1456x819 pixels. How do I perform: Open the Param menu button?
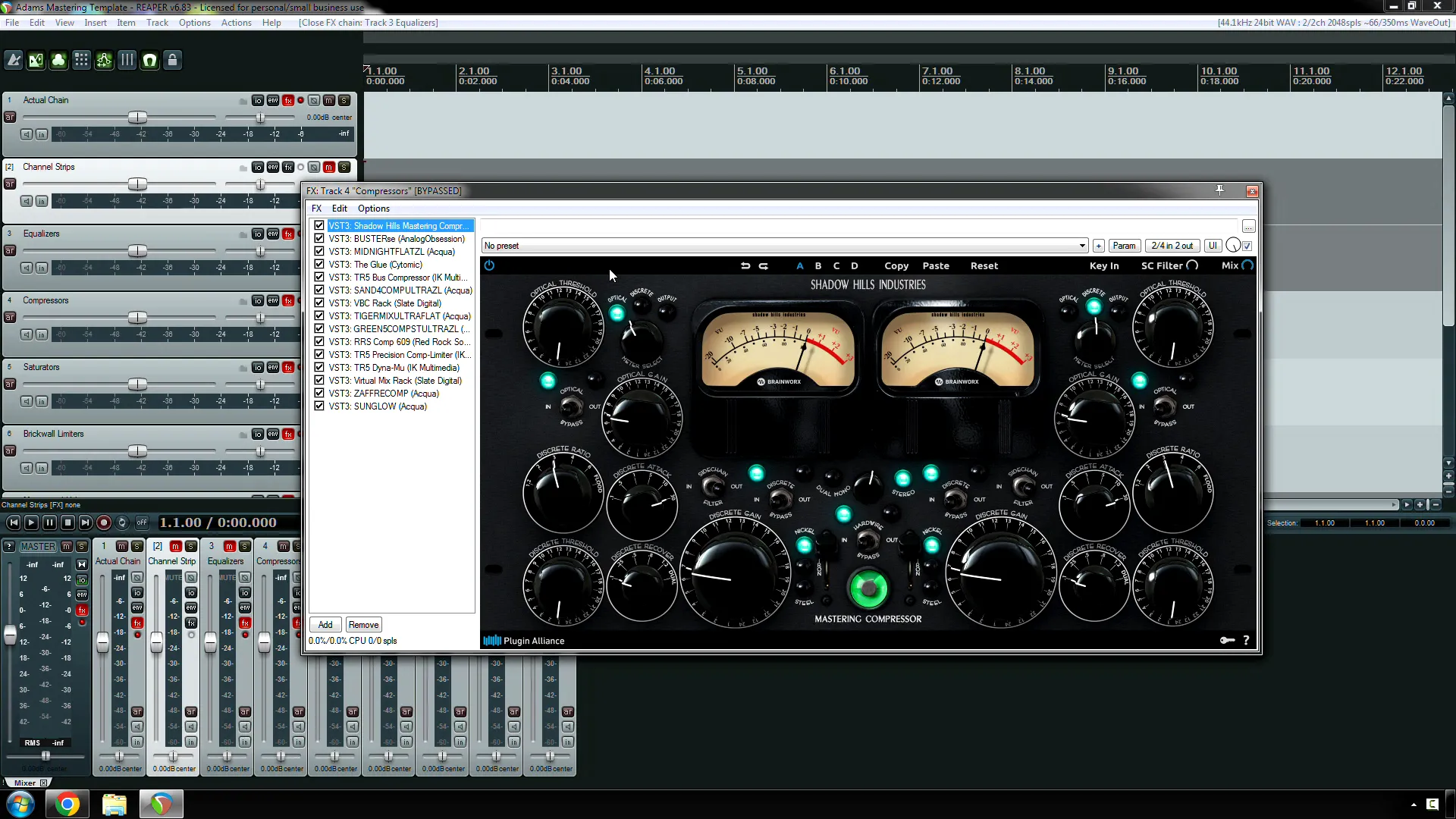[x=1124, y=246]
